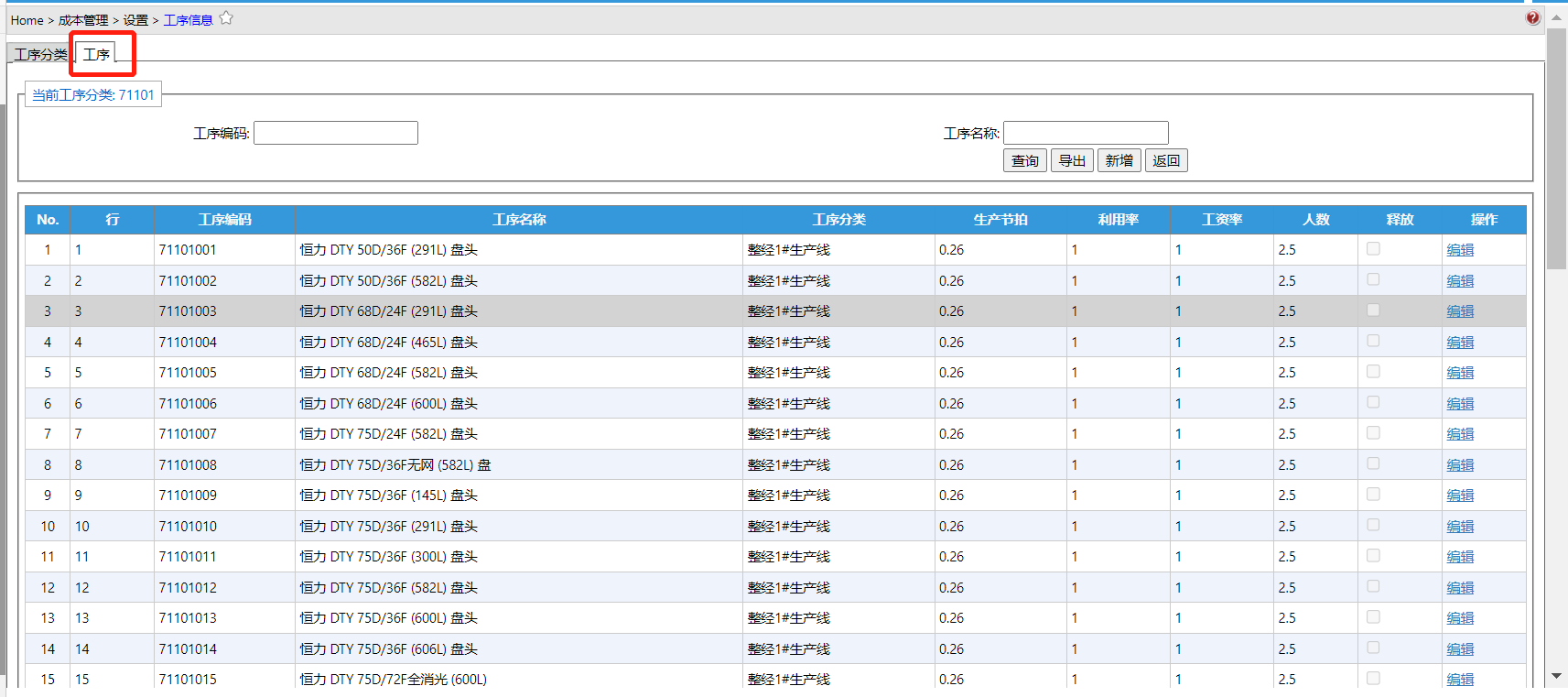Click 编辑 link for row 71101006
1568x697 pixels.
(x=1460, y=404)
